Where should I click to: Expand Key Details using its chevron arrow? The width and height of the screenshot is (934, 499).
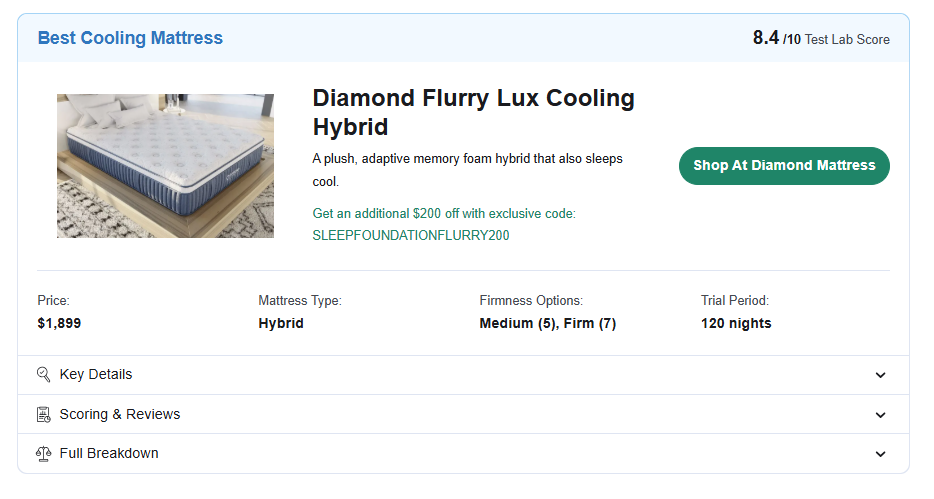880,375
